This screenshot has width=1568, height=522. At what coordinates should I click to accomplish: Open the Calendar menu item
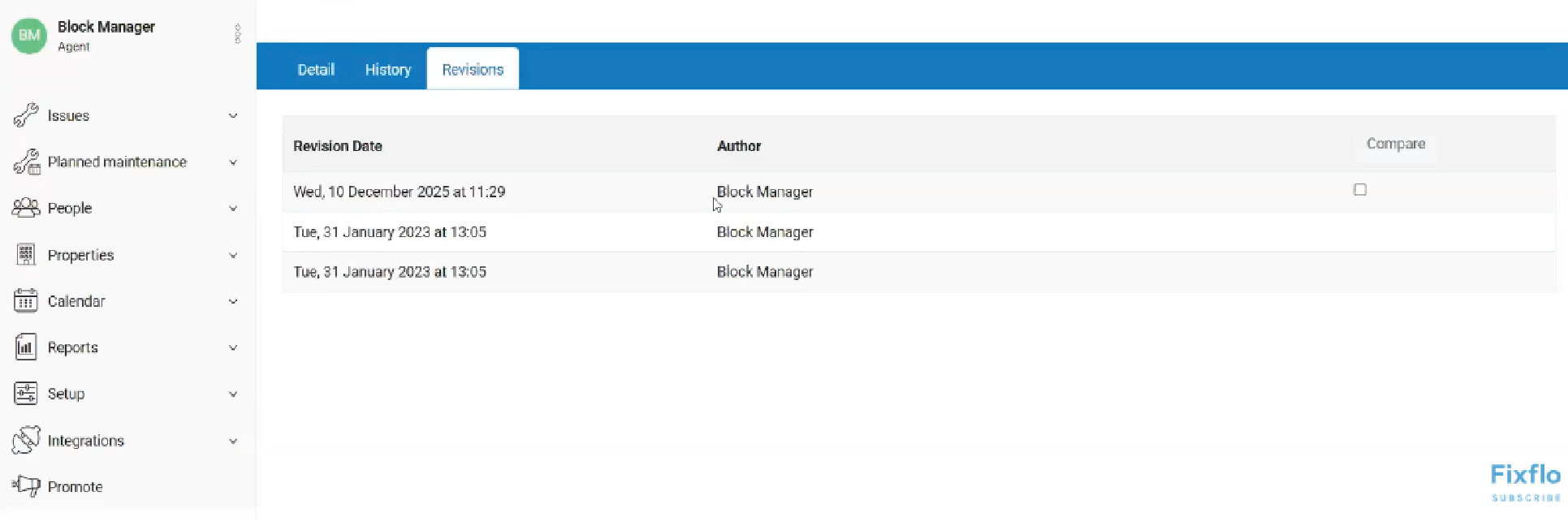pyautogui.click(x=76, y=301)
